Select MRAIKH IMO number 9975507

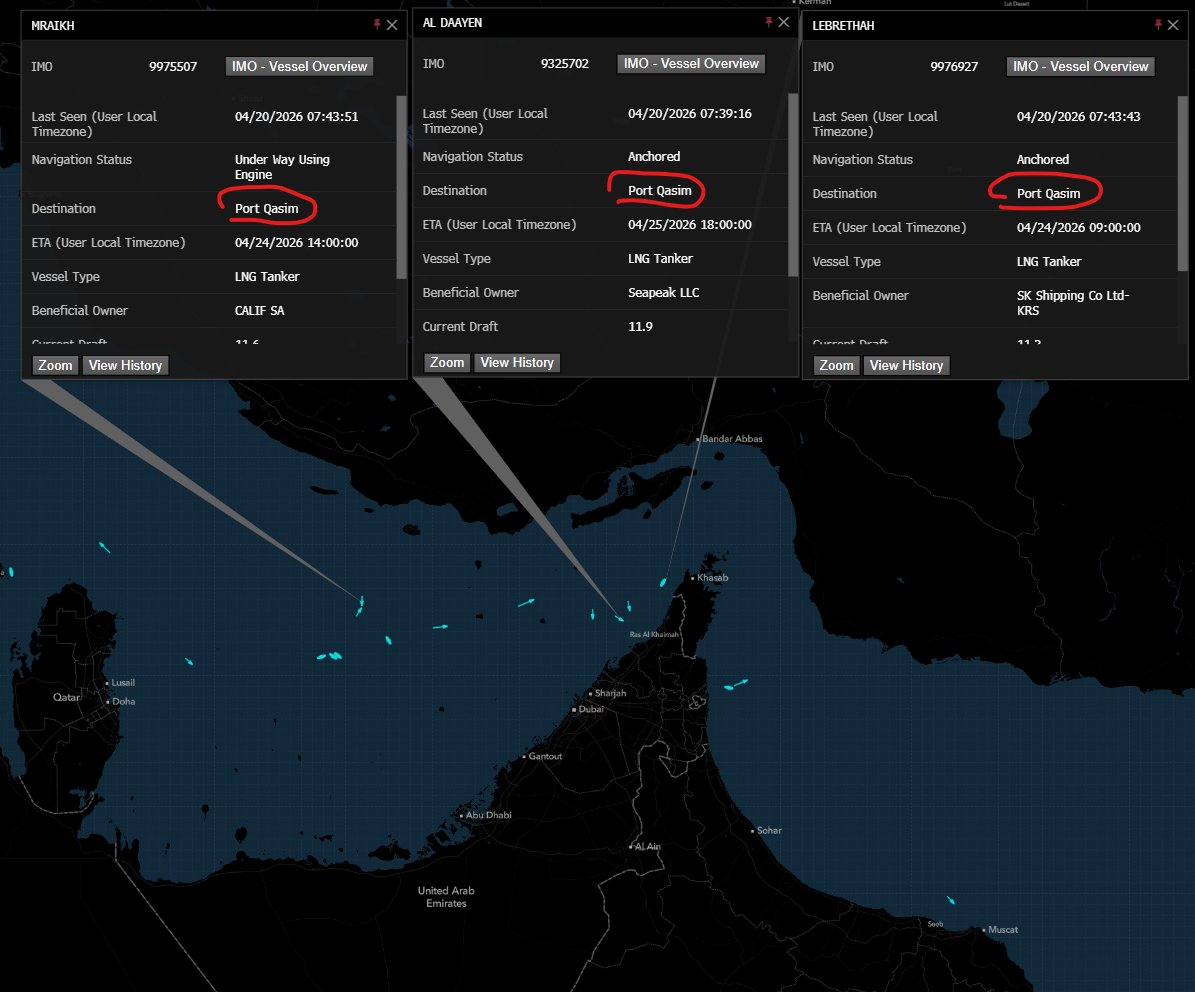tap(173, 66)
